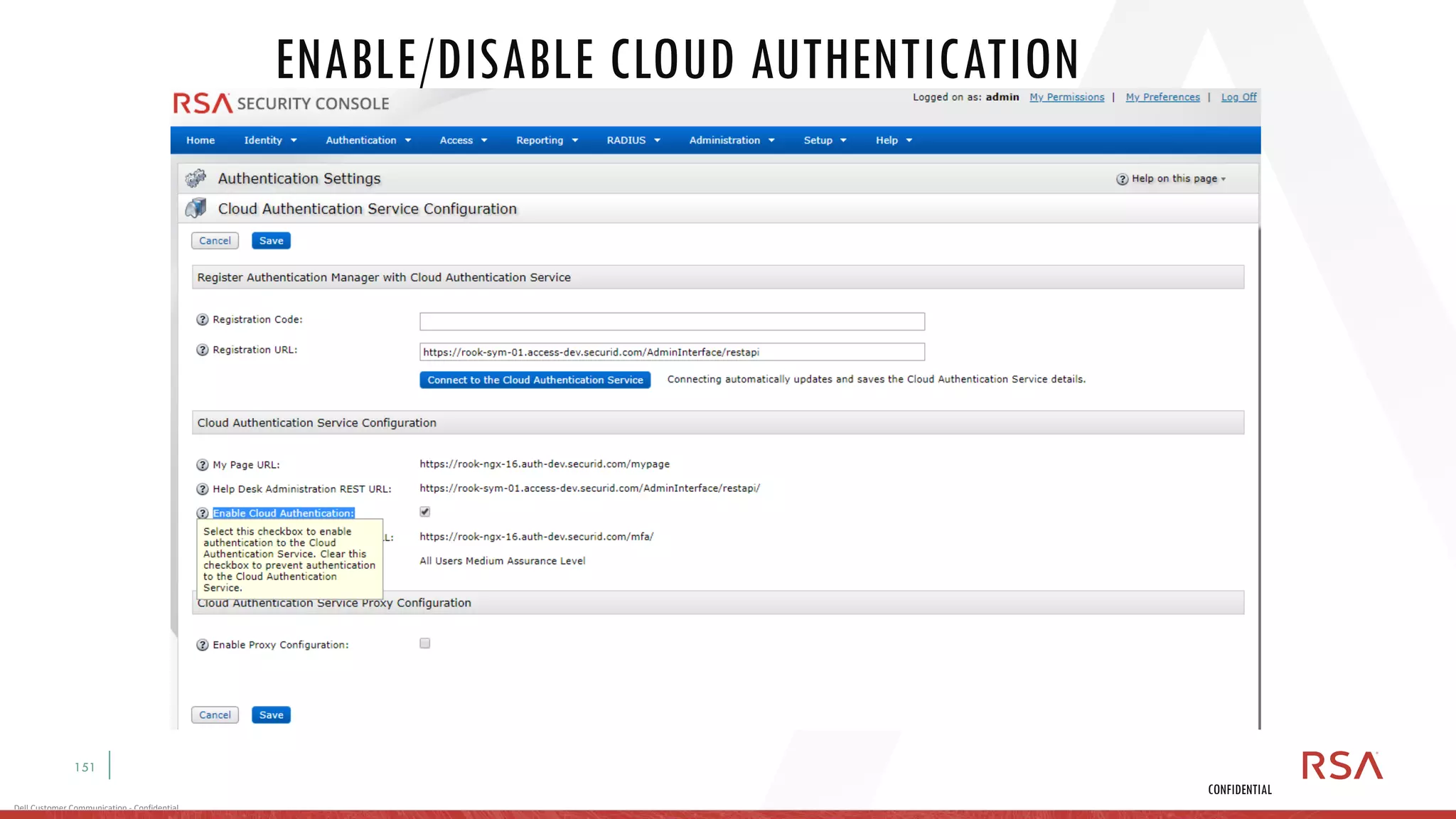Click the Authentication Settings gear icon

[196, 178]
